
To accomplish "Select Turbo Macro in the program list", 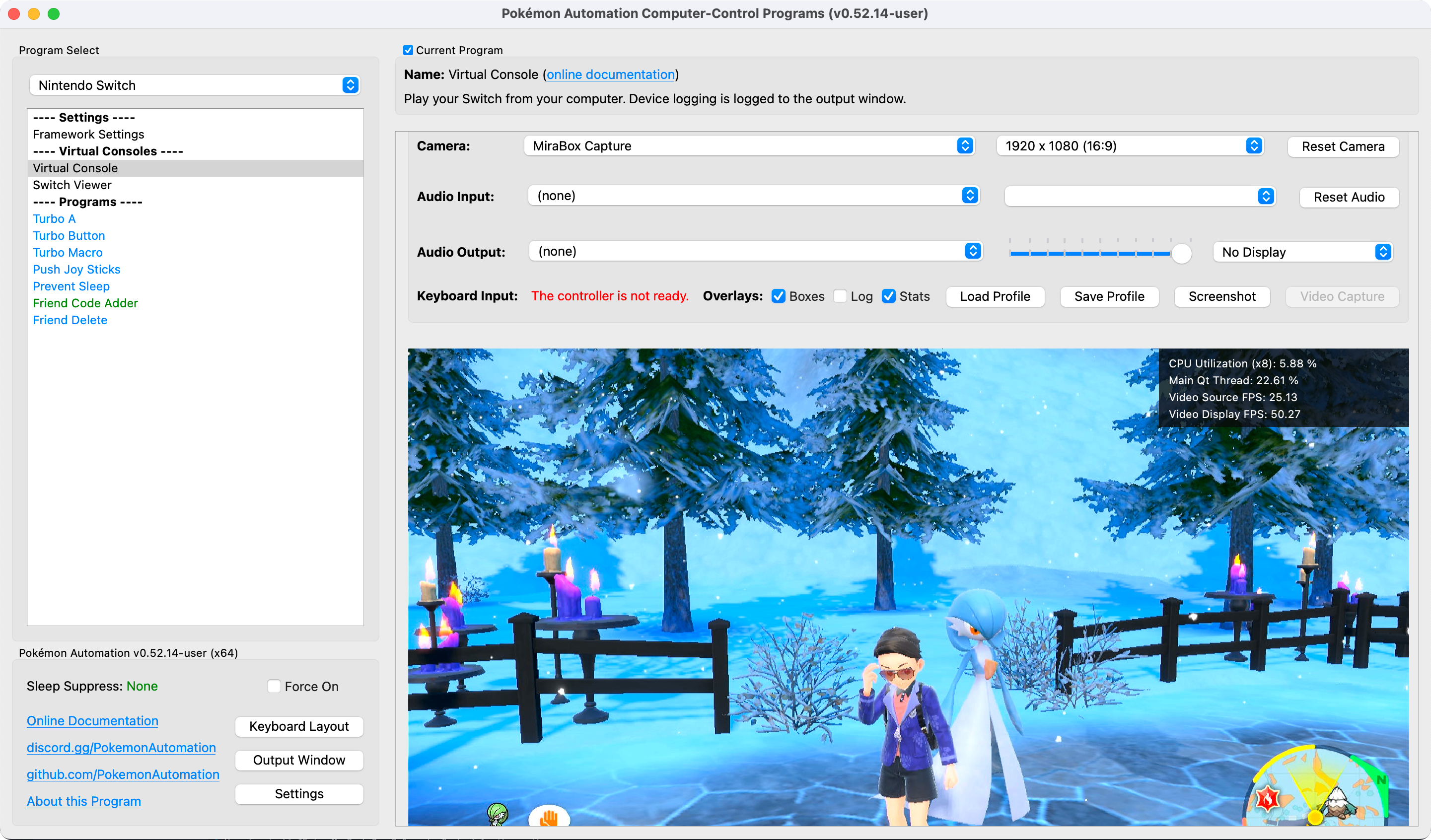I will 68,252.
